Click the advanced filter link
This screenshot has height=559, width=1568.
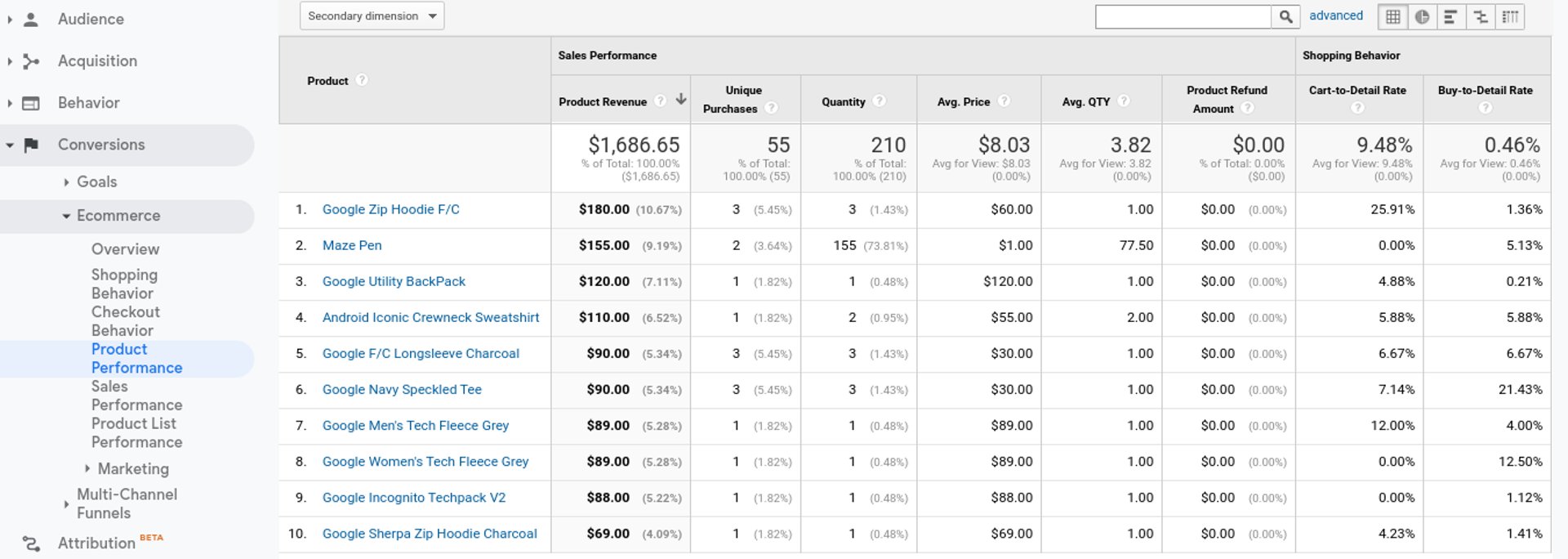pyautogui.click(x=1335, y=16)
